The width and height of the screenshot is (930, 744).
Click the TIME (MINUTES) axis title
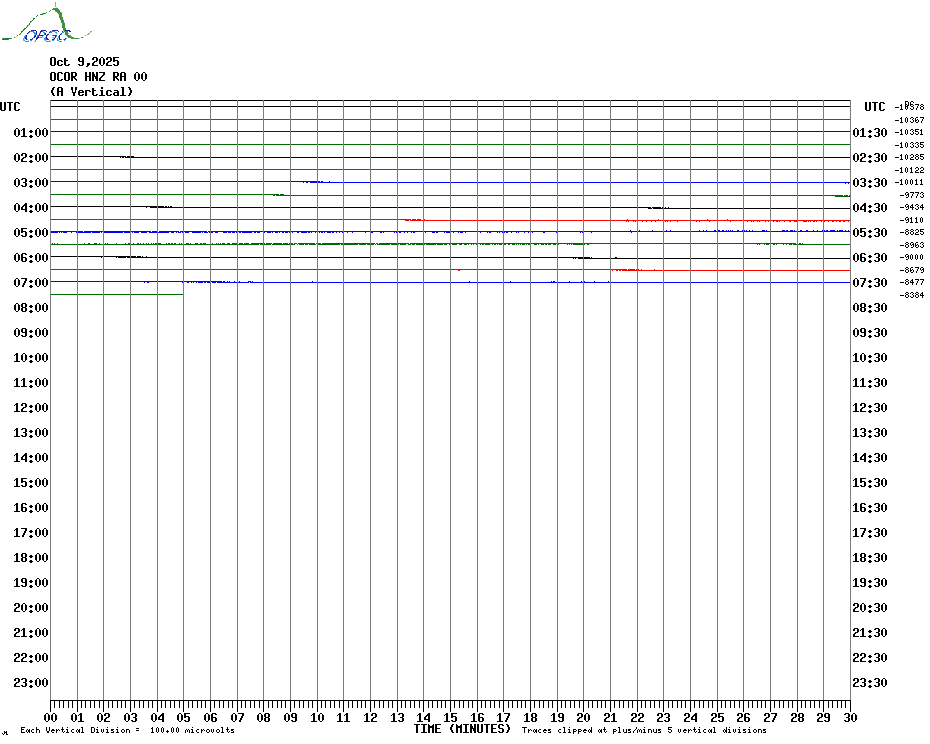pyautogui.click(x=462, y=729)
